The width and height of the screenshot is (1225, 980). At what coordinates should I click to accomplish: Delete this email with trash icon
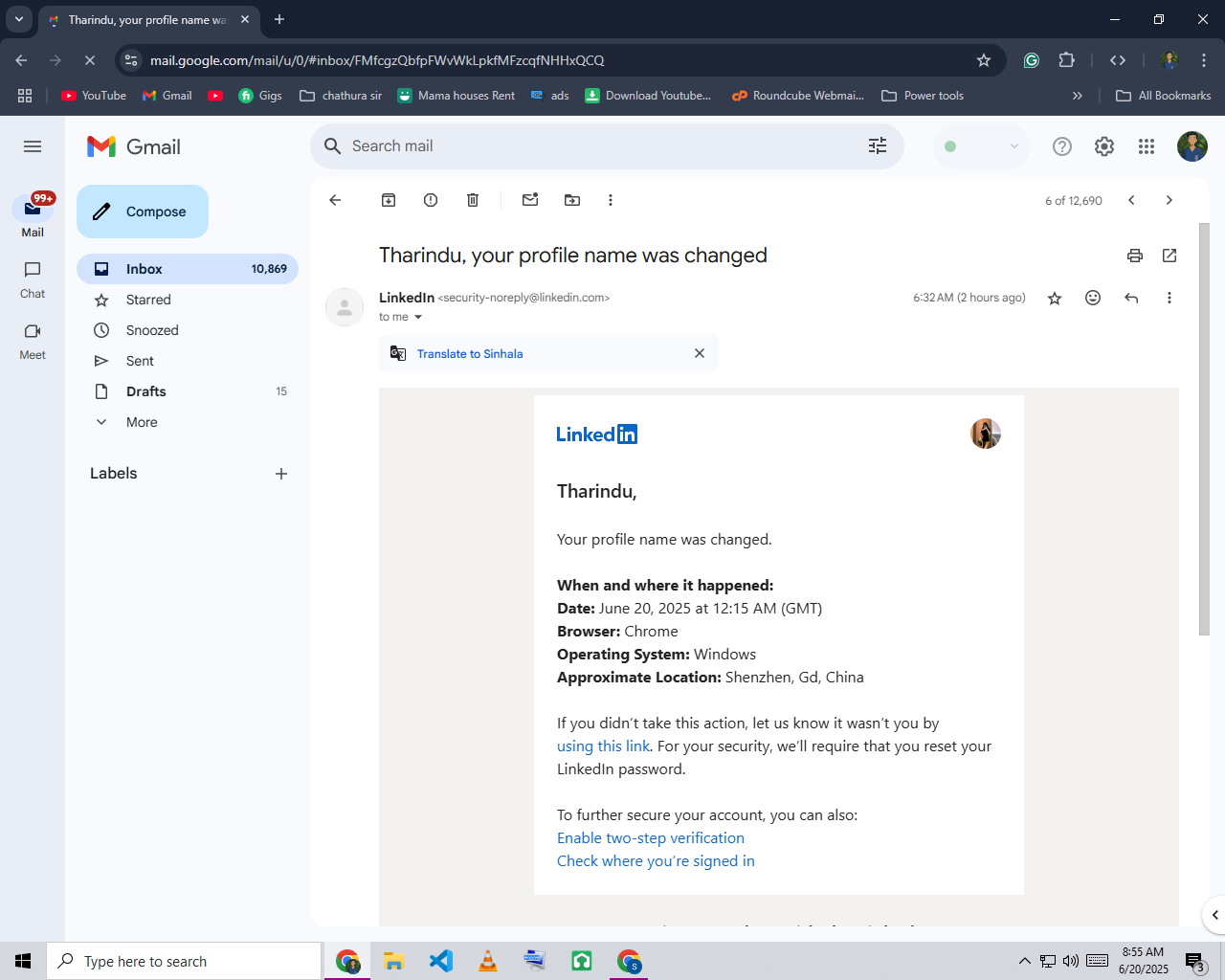click(x=473, y=200)
